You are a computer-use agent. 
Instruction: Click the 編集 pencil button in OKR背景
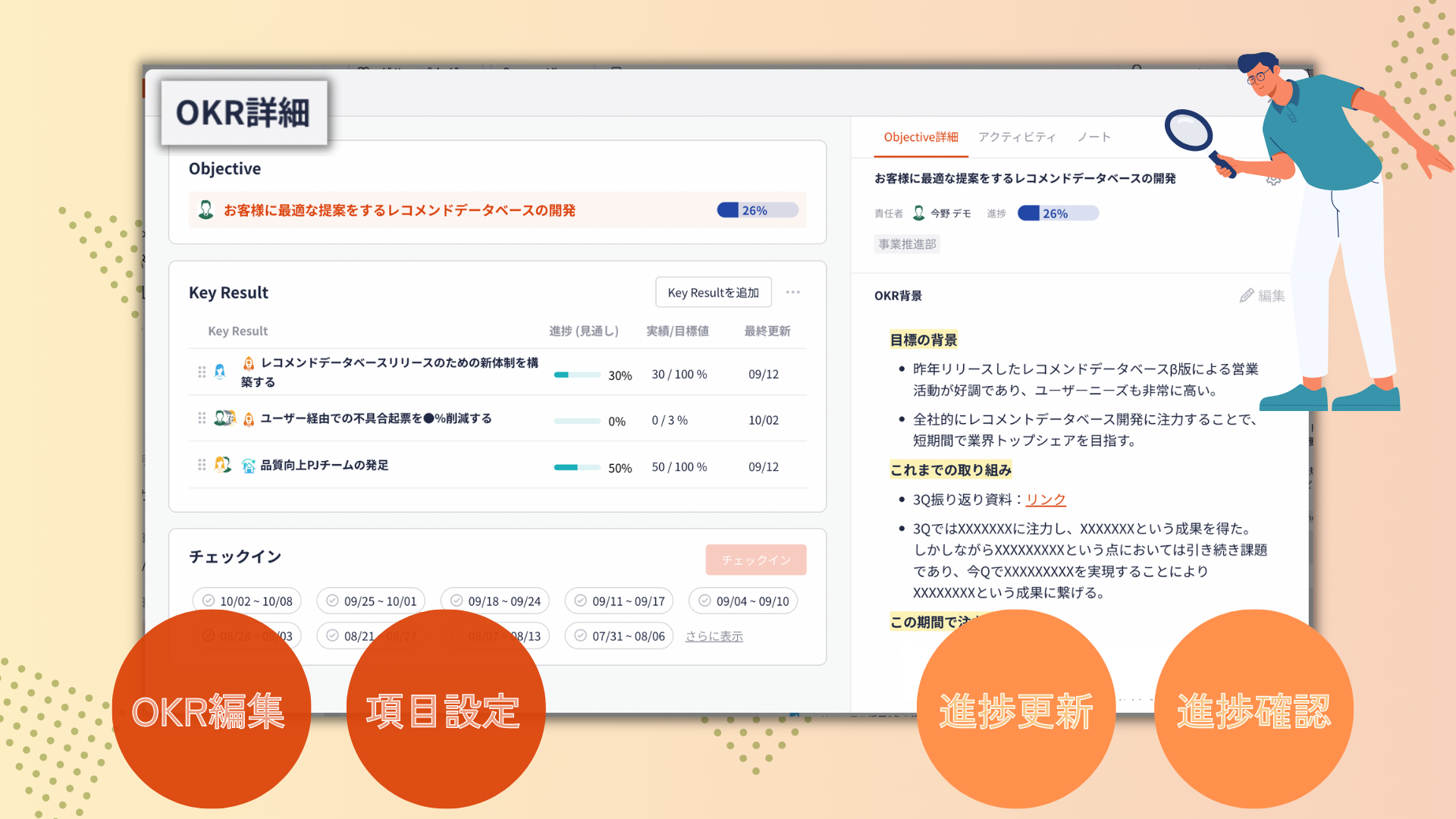click(1263, 296)
